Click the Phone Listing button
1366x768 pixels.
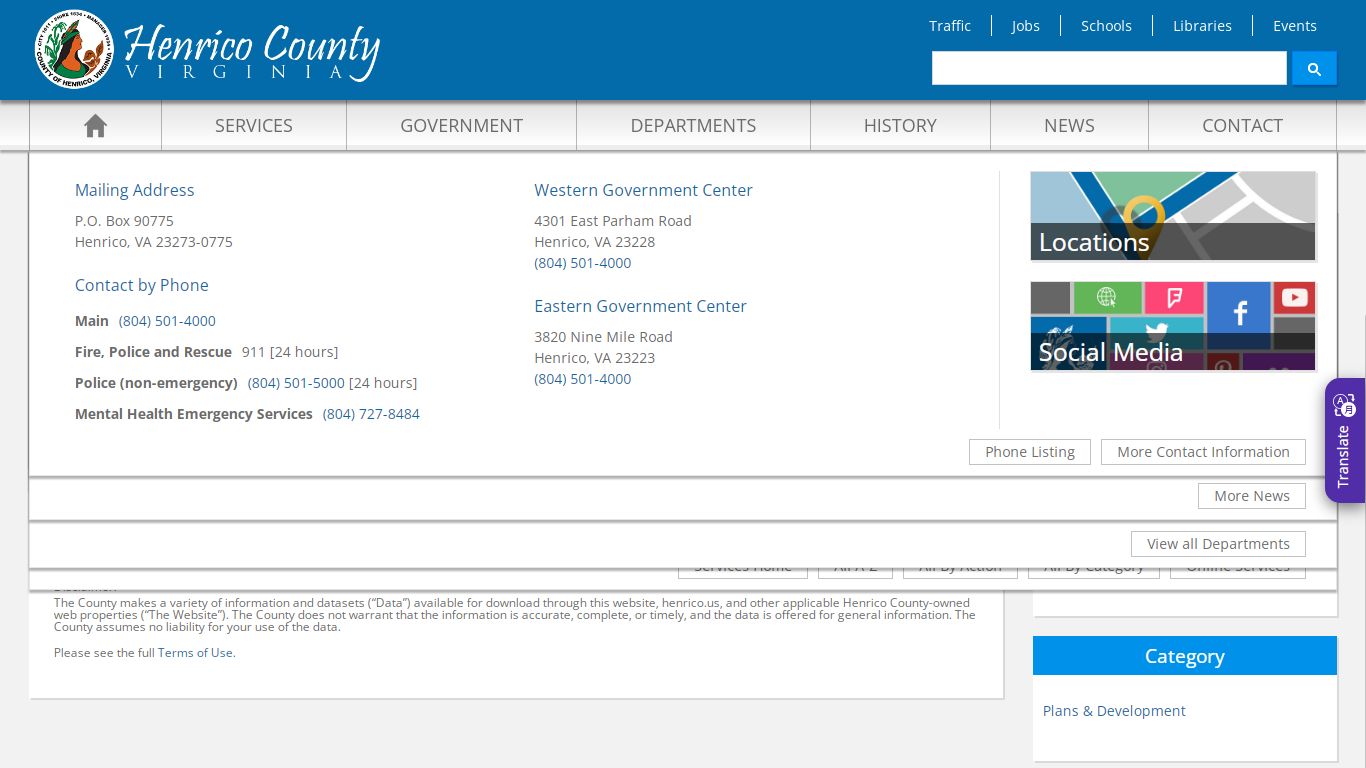point(1030,452)
